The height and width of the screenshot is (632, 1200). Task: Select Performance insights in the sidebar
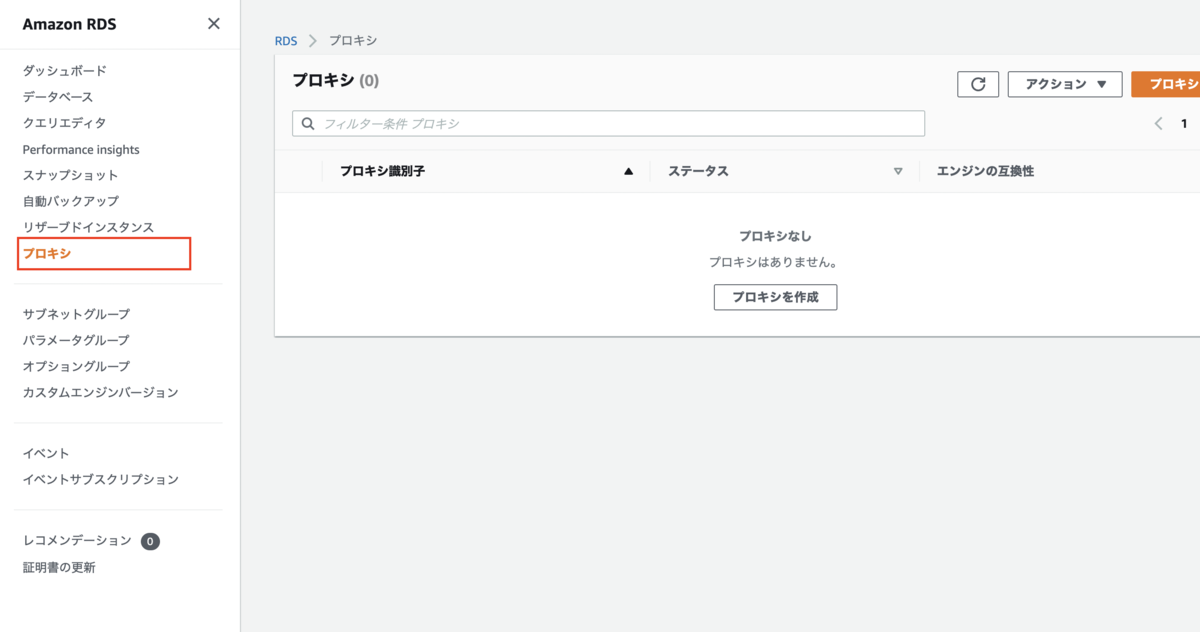(x=80, y=148)
